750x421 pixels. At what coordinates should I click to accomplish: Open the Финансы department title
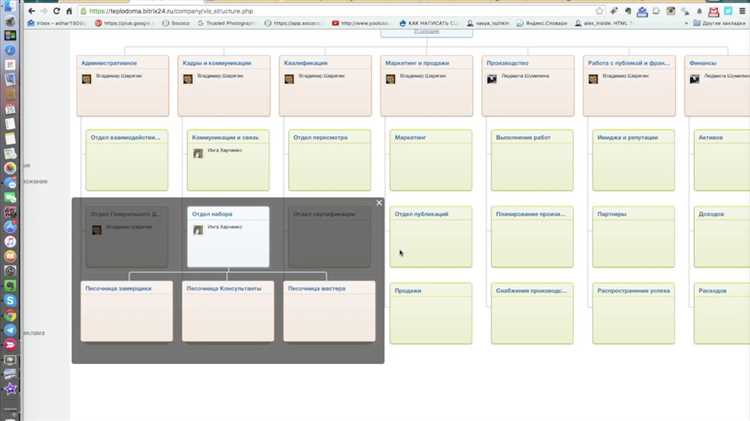tap(703, 63)
